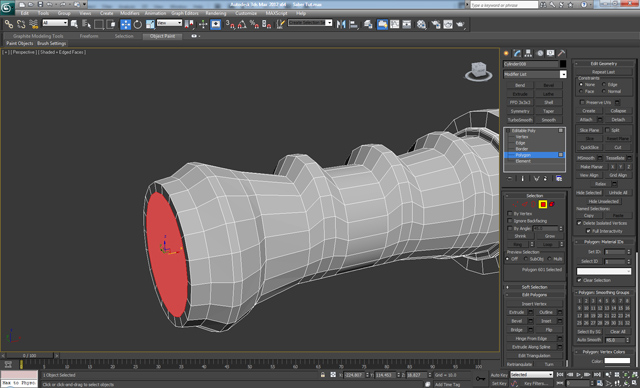The height and width of the screenshot is (388, 640).
Task: Select the Rotate tool in main toolbar
Action: 138,24
